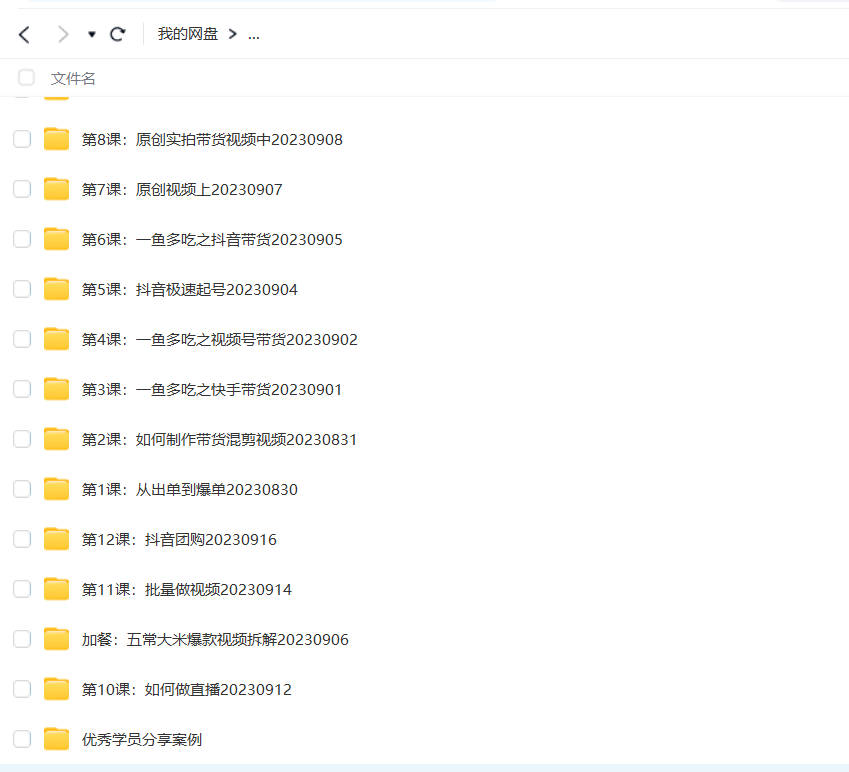849x772 pixels.
Task: Click the folder icon of 第6课
Action: click(56, 239)
